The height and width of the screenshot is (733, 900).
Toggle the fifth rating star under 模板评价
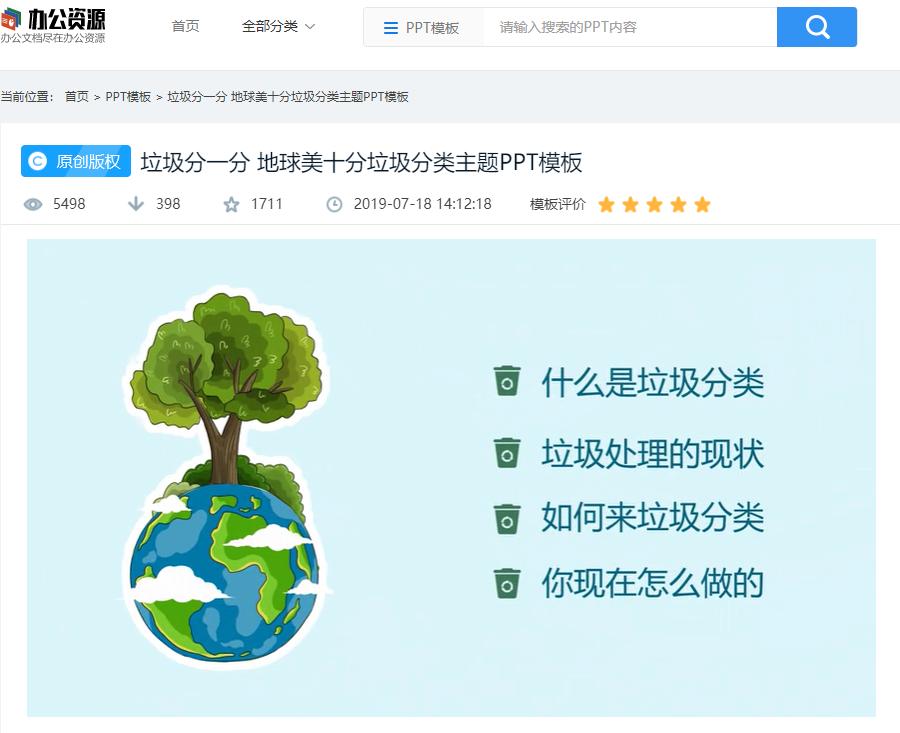[702, 204]
